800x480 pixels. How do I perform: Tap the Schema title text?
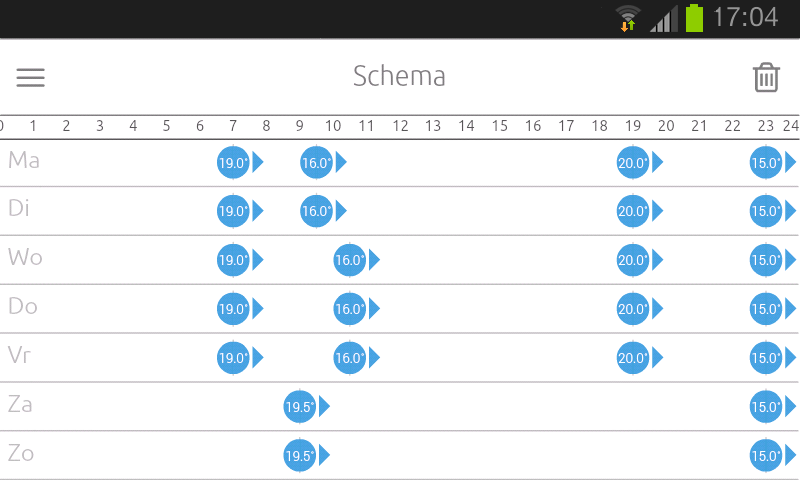[399, 77]
